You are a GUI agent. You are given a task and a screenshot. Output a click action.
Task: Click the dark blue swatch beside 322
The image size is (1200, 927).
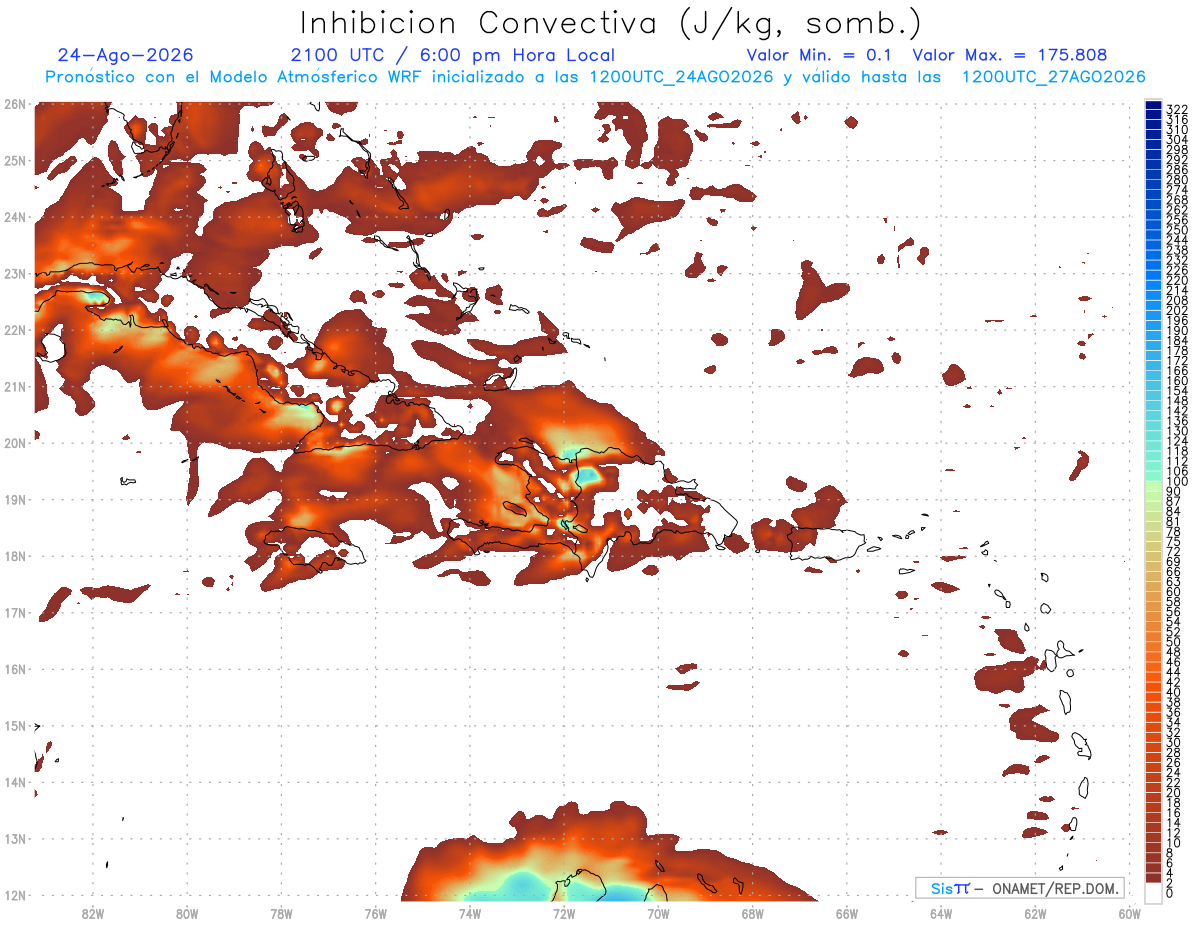[x=1153, y=105]
